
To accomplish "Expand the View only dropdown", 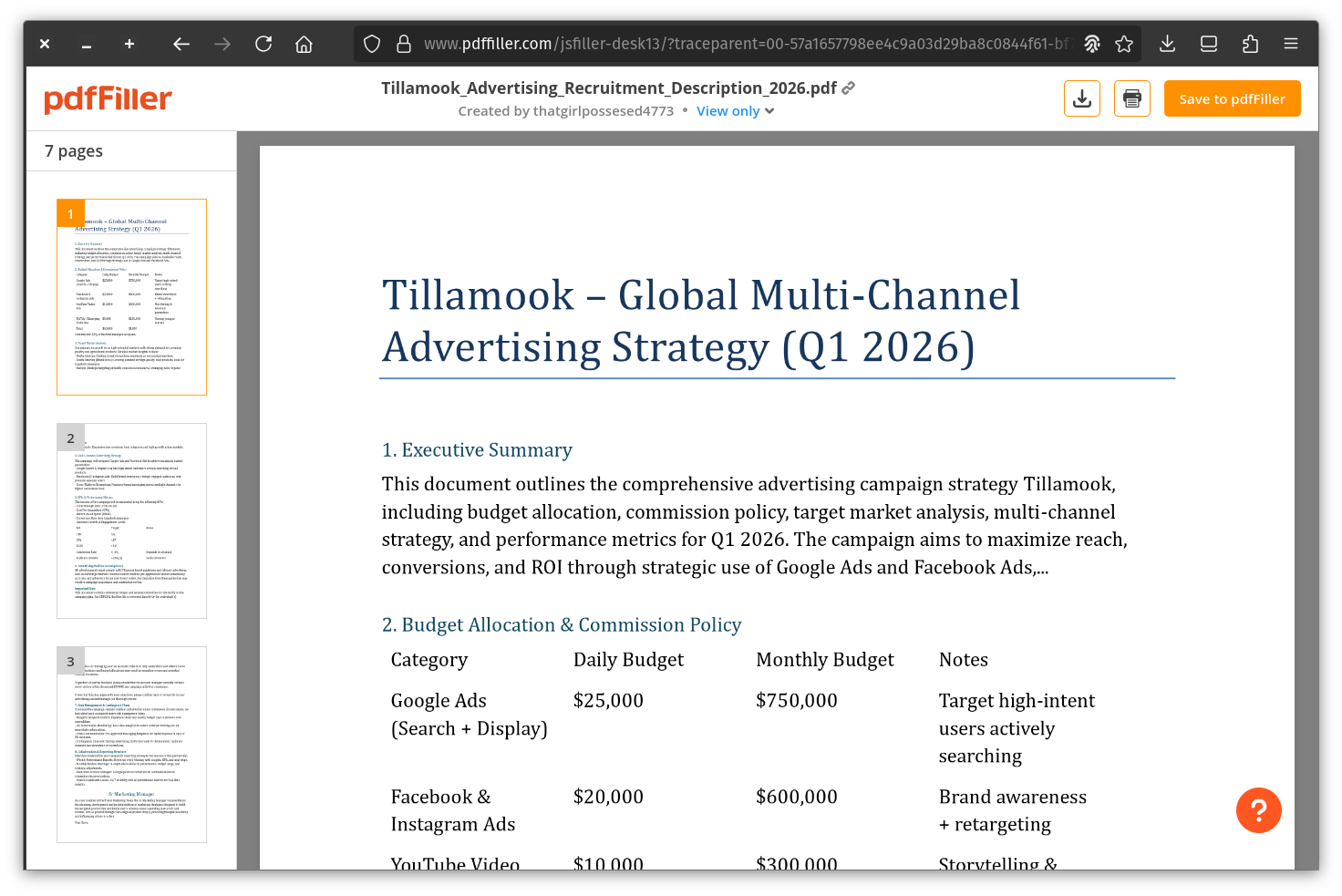I will 735,111.
